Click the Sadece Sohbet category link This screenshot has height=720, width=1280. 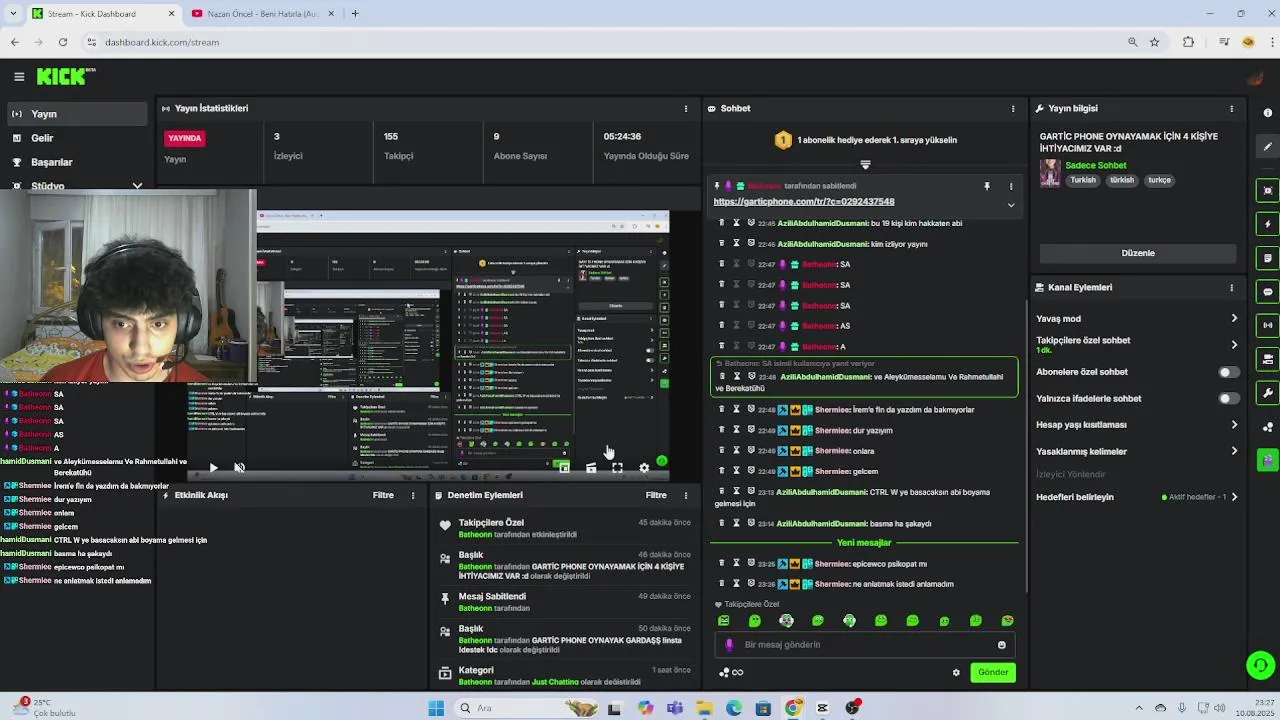click(1096, 165)
